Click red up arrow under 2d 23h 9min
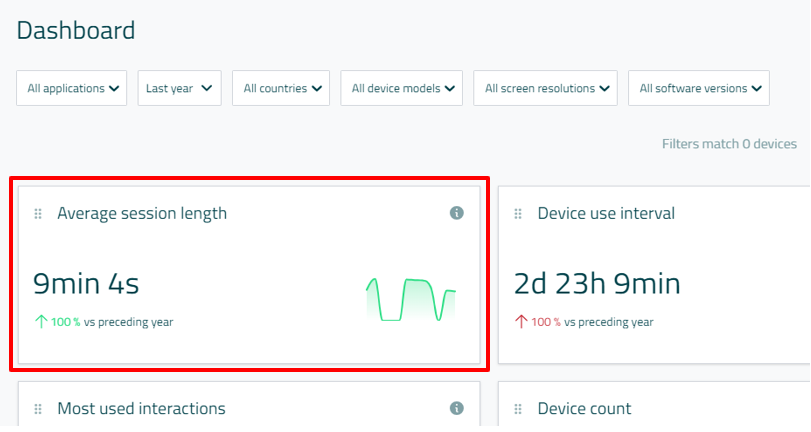Image resolution: width=811 pixels, height=432 pixels. click(521, 322)
